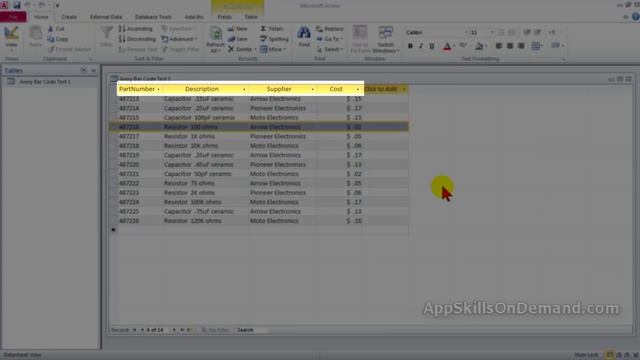The width and height of the screenshot is (640, 360).
Task: Click the Delete record command
Action: click(x=242, y=49)
